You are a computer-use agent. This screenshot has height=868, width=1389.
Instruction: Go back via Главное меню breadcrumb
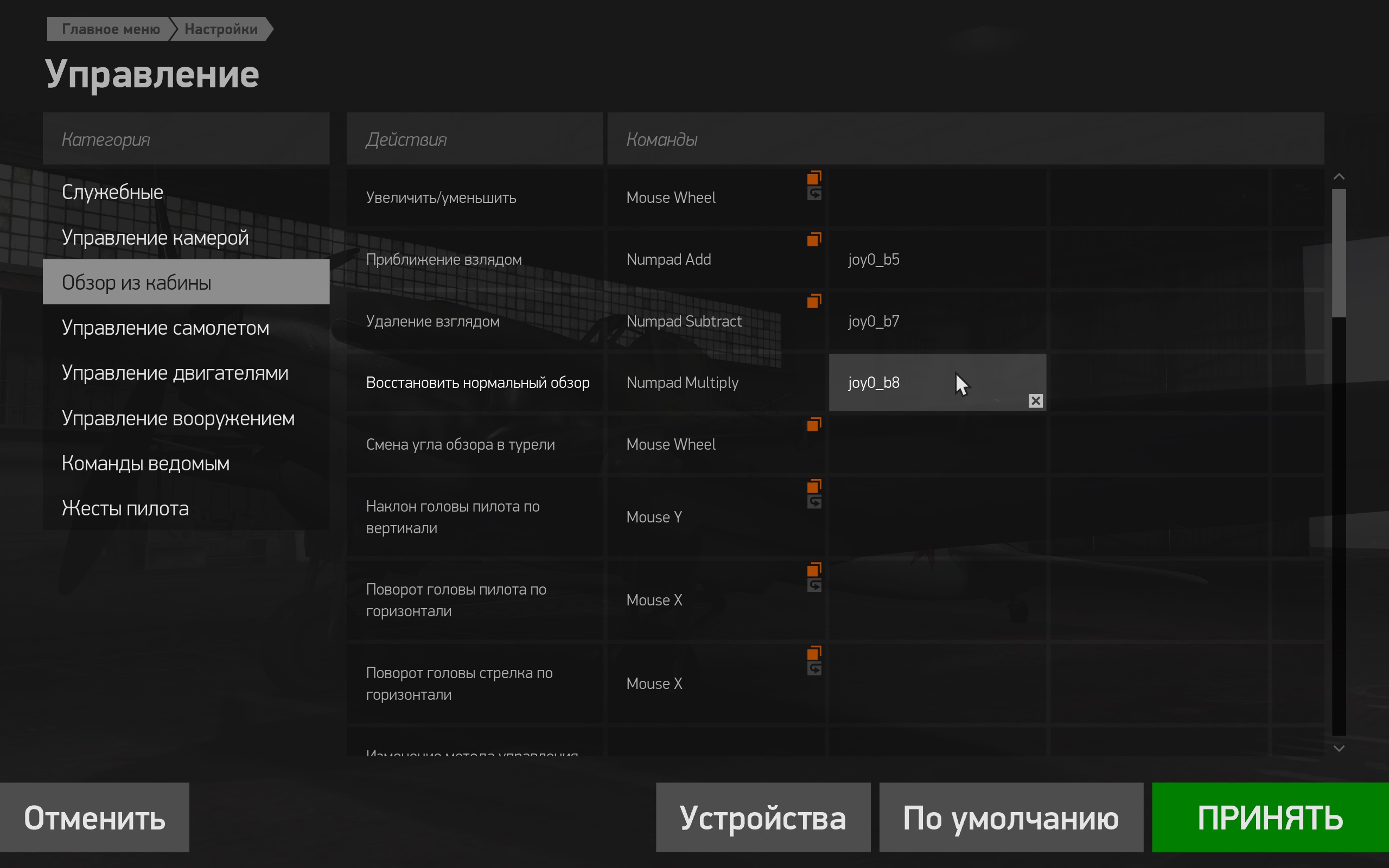click(111, 29)
